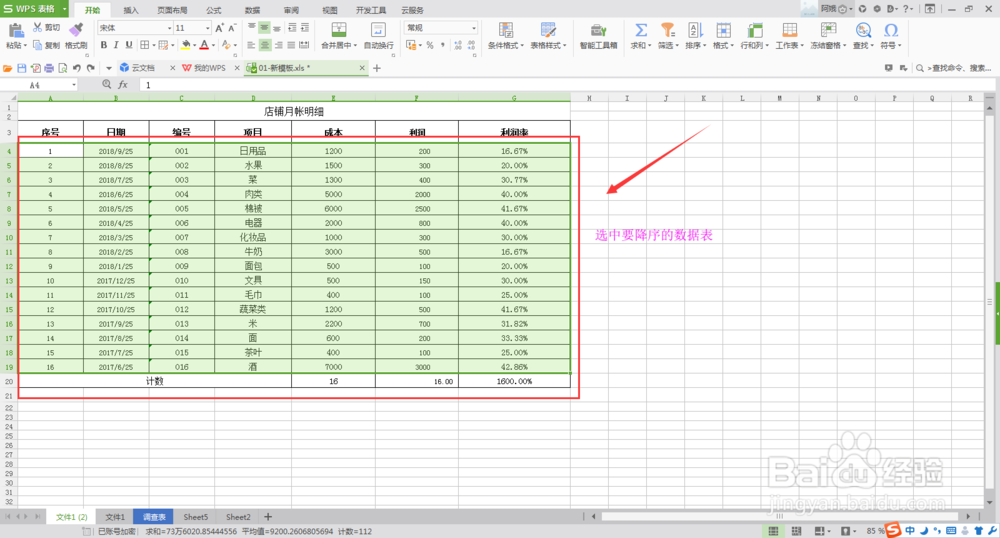
Task: Open the font size dropdown (11)
Action: [x=207, y=28]
